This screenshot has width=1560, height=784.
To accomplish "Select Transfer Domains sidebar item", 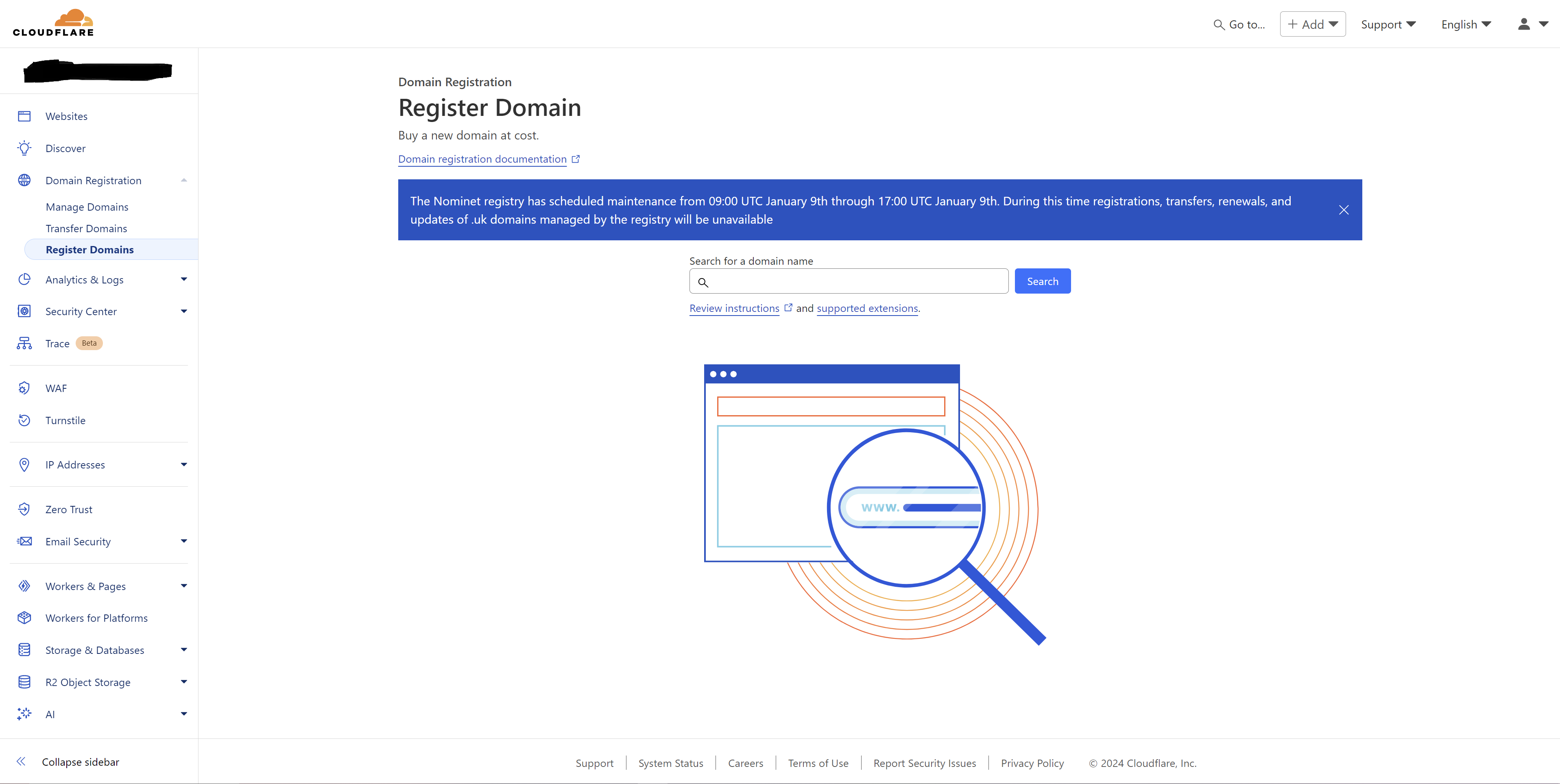I will [x=86, y=228].
